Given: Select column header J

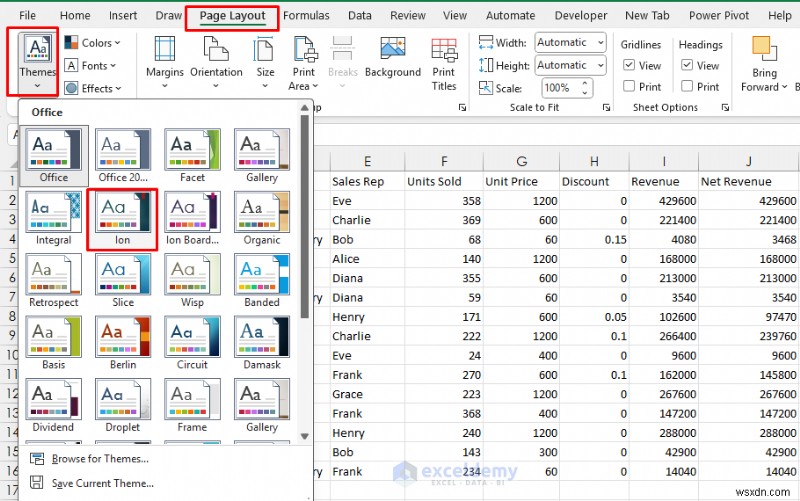Looking at the screenshot, I should (x=748, y=162).
